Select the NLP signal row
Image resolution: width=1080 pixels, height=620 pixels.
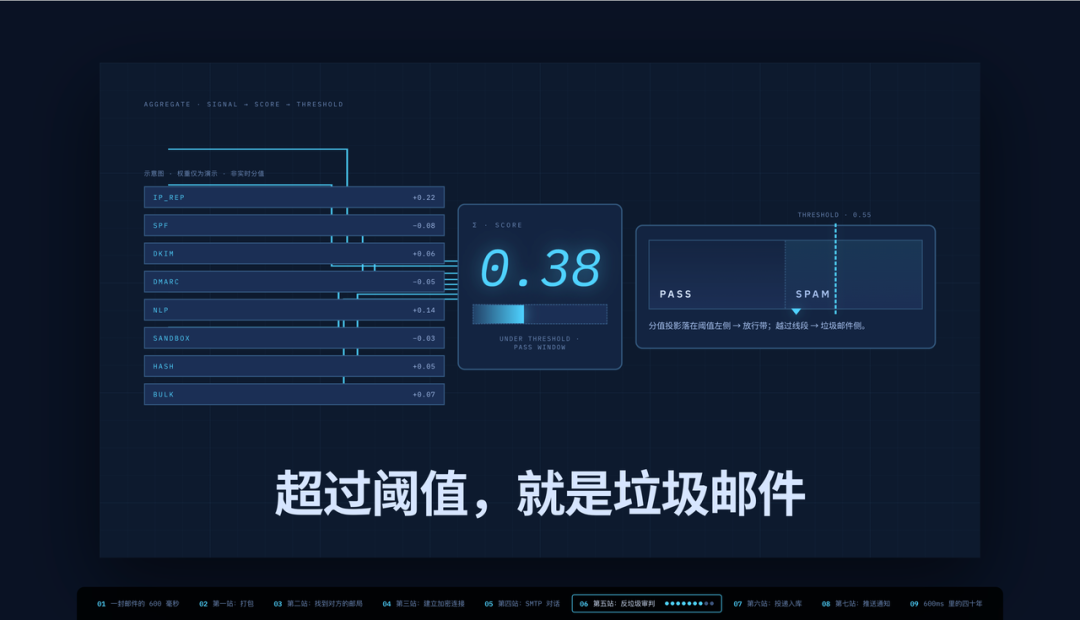[294, 310]
